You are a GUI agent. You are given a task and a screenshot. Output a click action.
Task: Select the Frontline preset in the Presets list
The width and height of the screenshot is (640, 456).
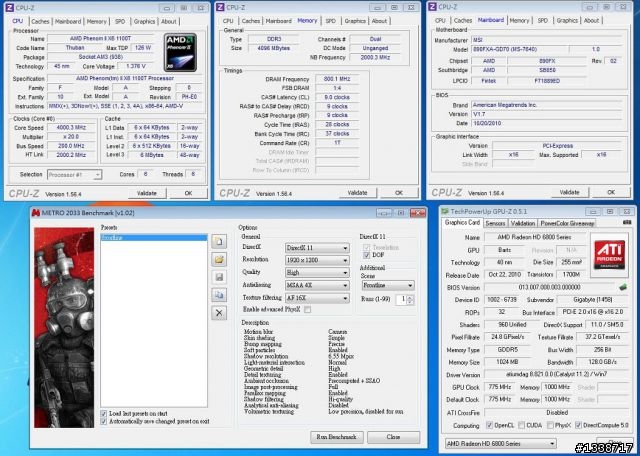pyautogui.click(x=154, y=238)
